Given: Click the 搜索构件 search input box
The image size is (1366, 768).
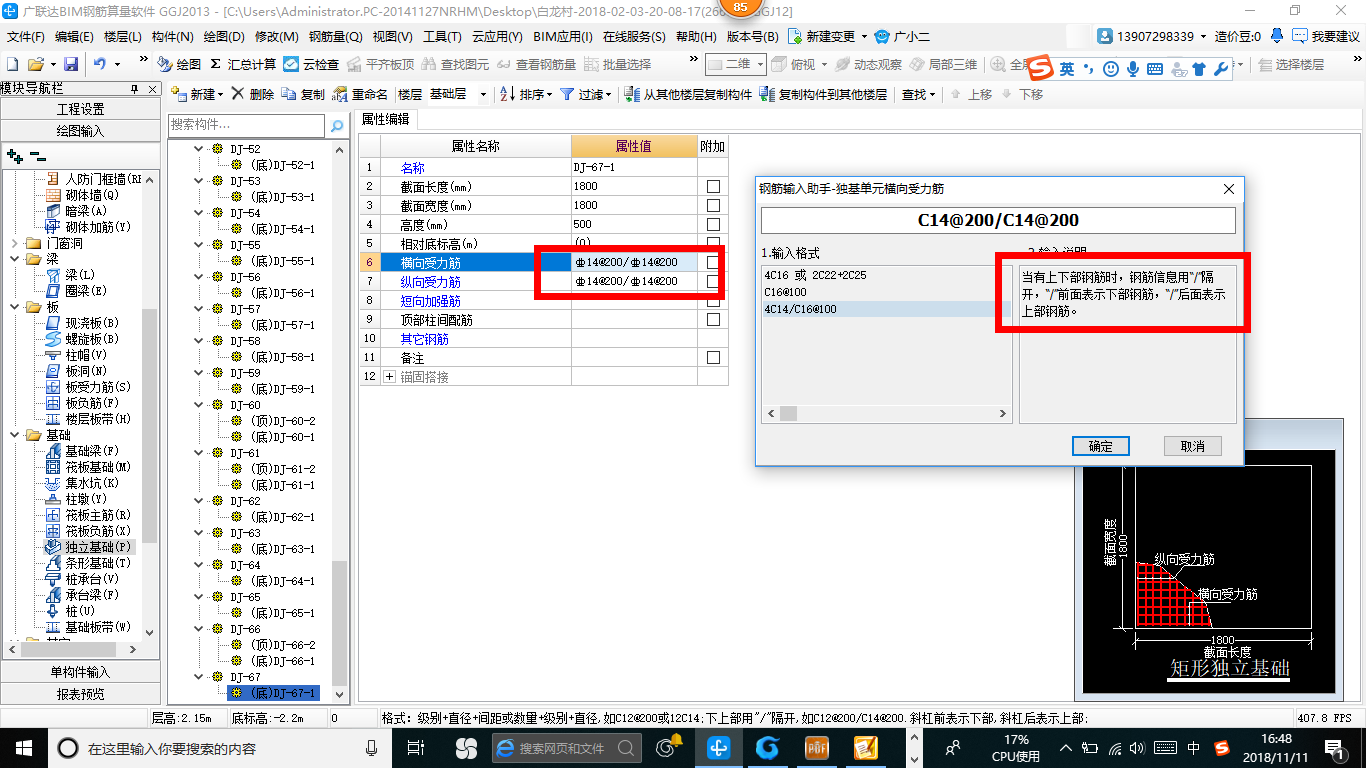Looking at the screenshot, I should [x=247, y=126].
